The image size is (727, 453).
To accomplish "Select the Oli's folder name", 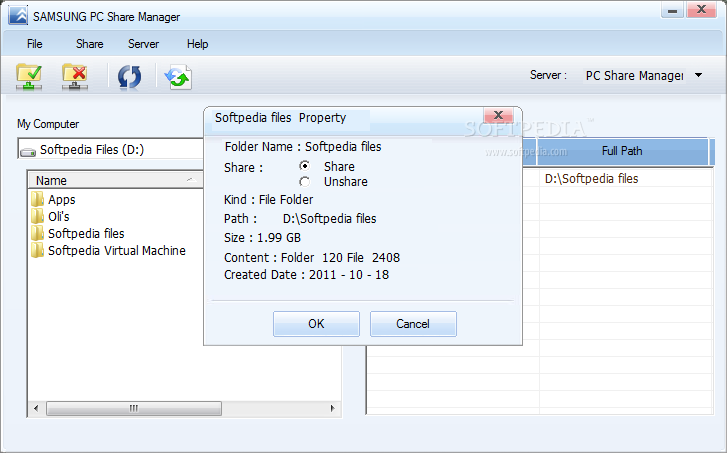I will 59,217.
